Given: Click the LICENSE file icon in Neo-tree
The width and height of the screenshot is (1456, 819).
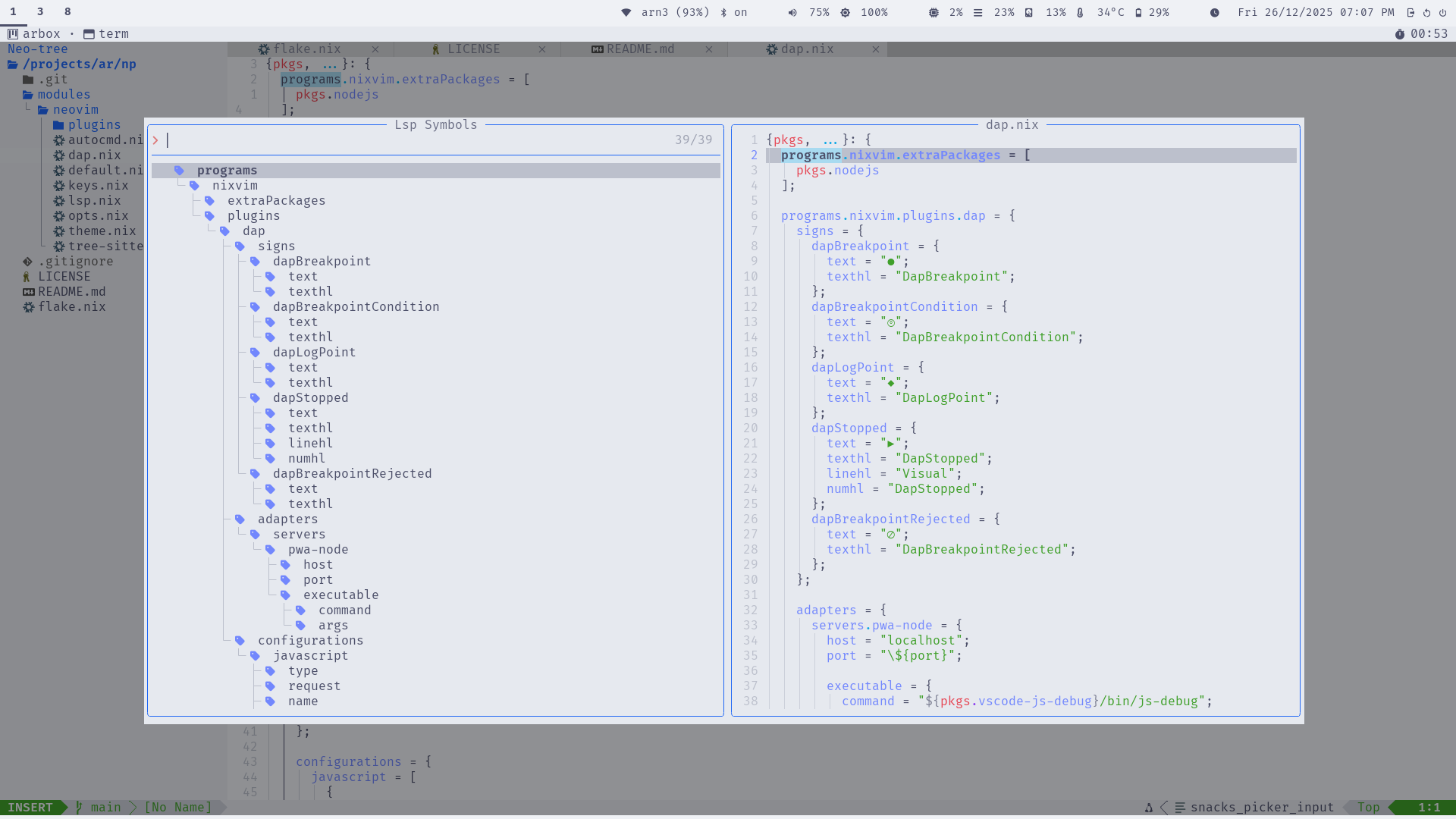Looking at the screenshot, I should click(x=27, y=277).
